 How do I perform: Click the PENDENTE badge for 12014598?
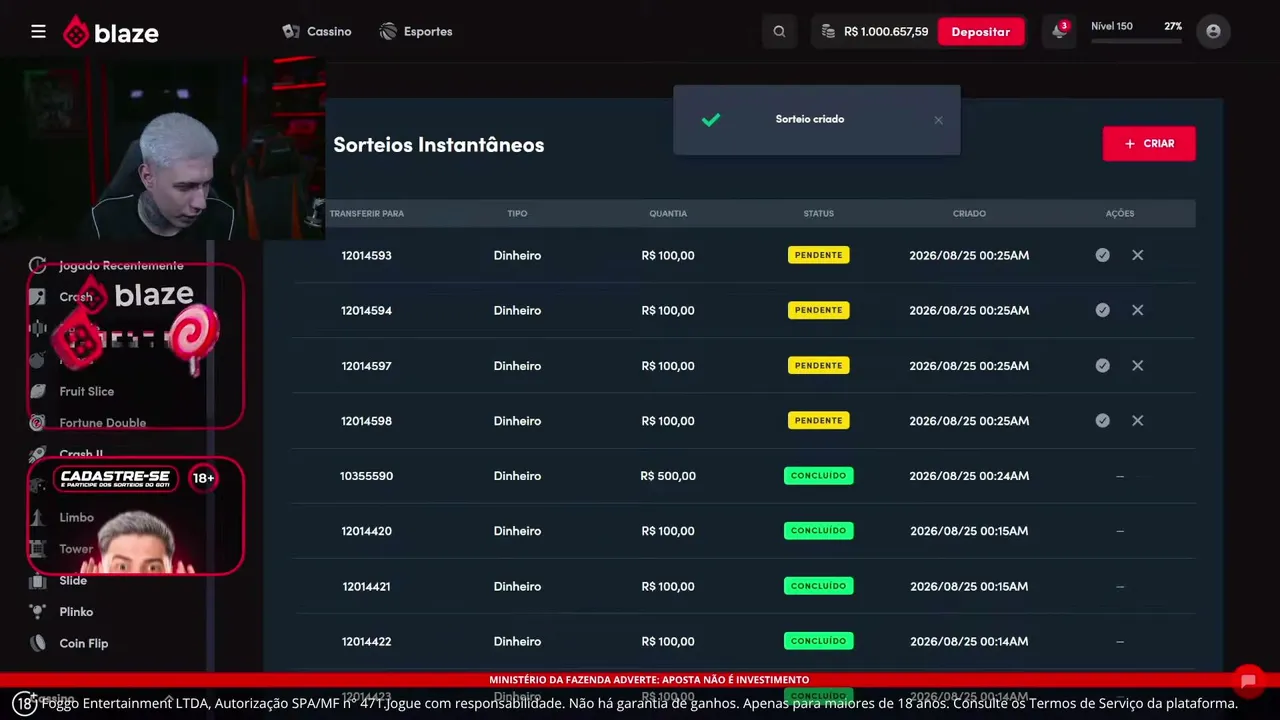point(818,420)
